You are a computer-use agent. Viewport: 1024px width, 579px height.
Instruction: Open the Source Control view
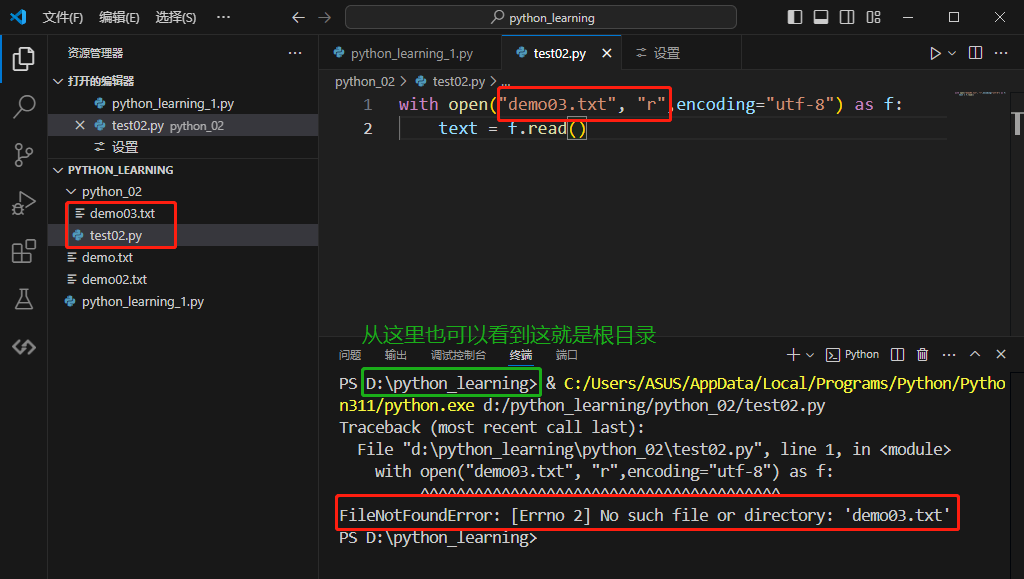coord(24,155)
